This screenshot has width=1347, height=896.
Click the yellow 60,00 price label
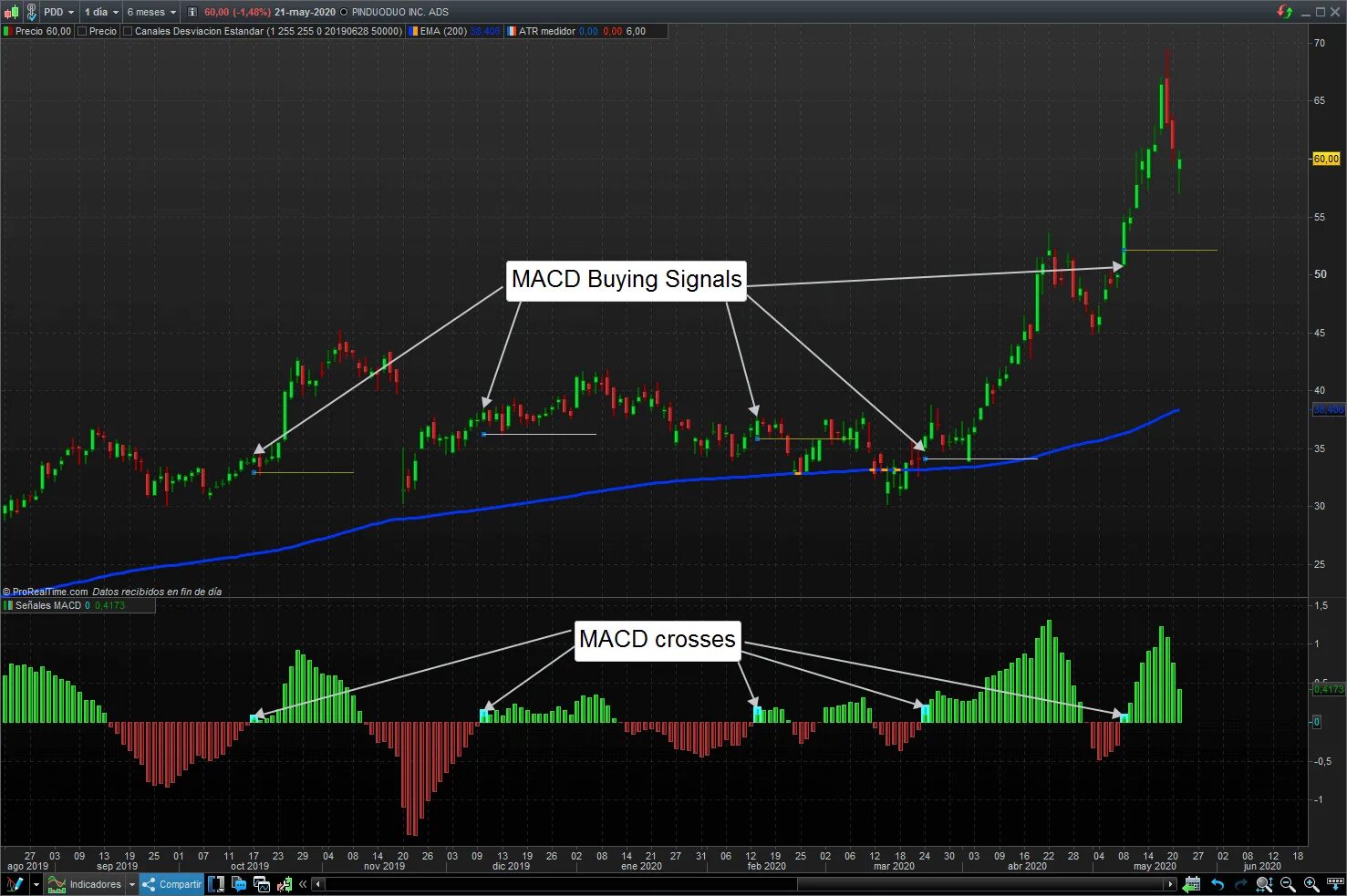(x=1326, y=159)
